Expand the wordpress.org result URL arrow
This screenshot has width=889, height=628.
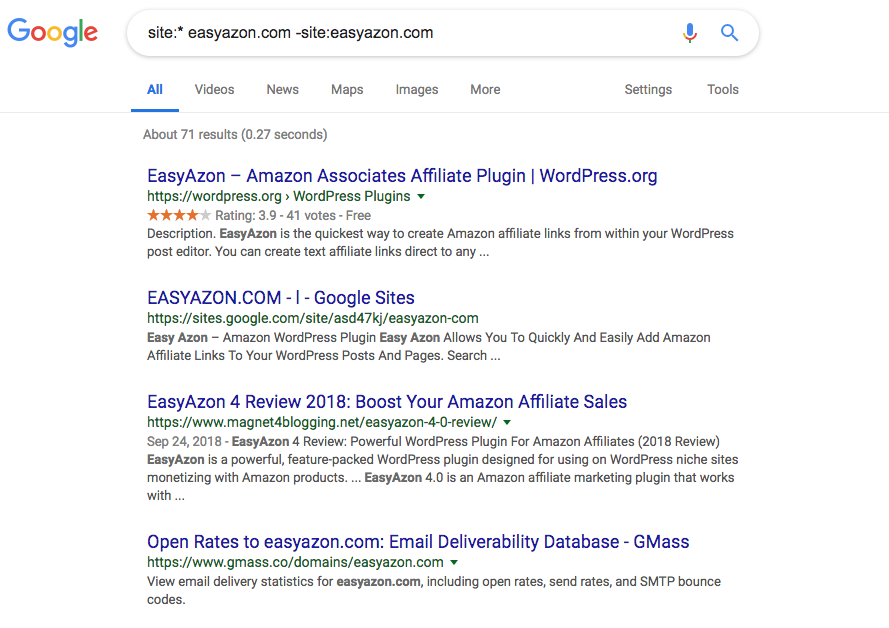click(421, 196)
